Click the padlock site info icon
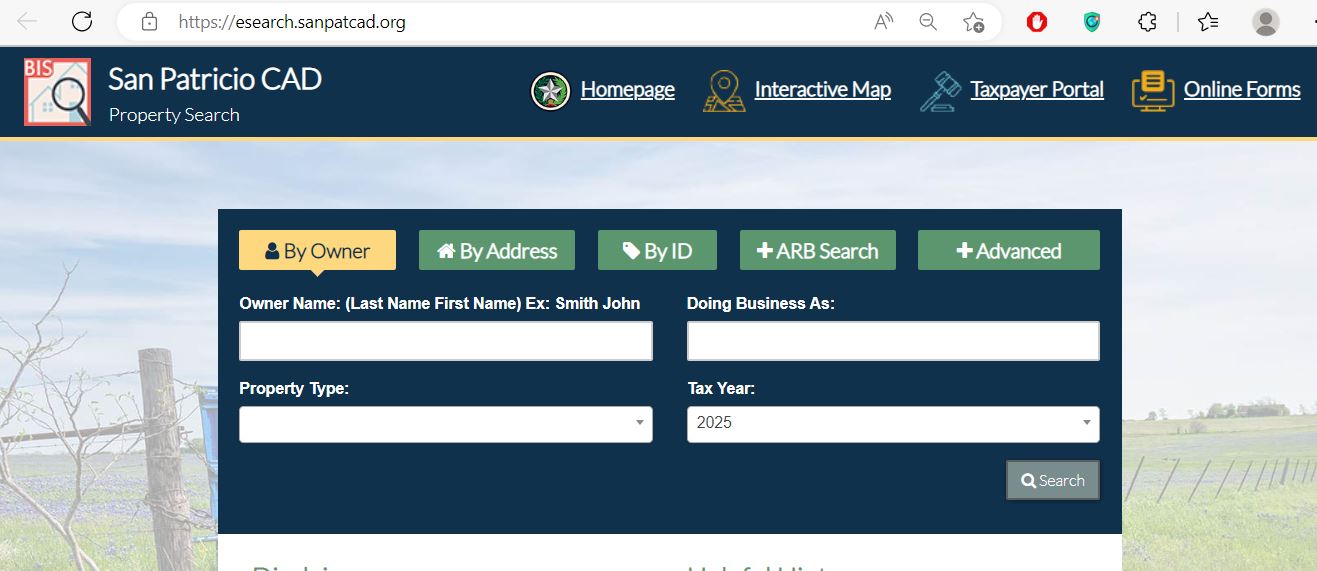Image resolution: width=1317 pixels, height=571 pixels. (x=149, y=21)
